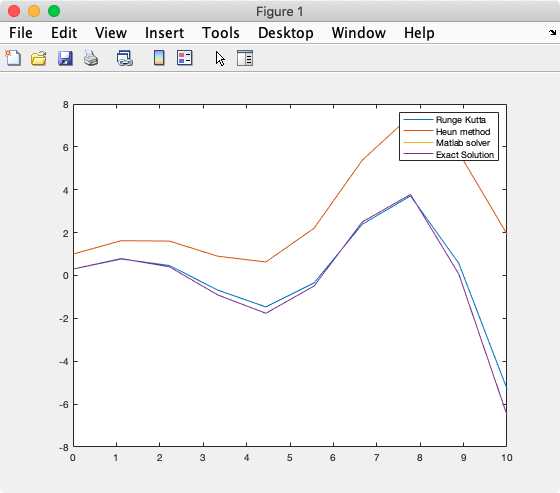Viewport: 560px width, 493px height.
Task: Open the Desktop menu
Action: [286, 33]
